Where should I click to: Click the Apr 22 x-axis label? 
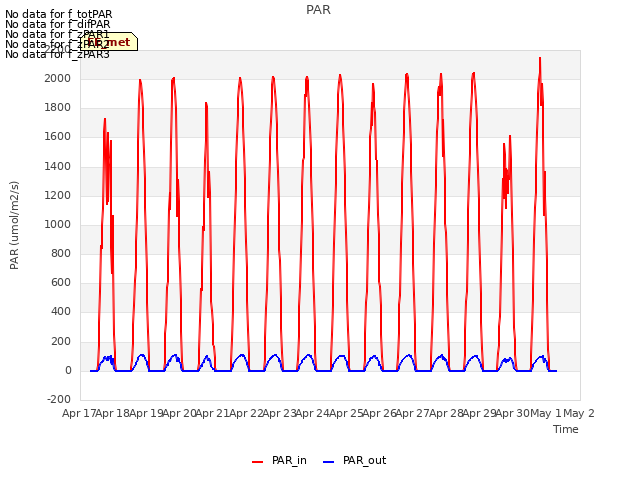pyautogui.click(x=246, y=413)
